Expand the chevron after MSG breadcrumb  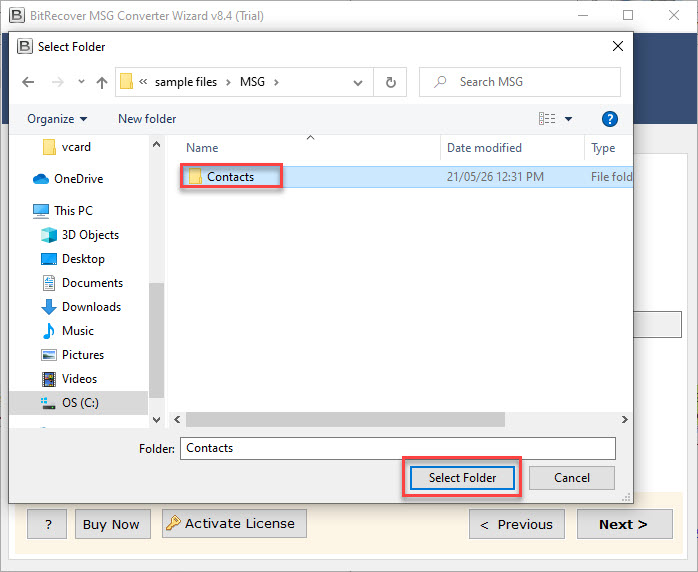pos(276,82)
